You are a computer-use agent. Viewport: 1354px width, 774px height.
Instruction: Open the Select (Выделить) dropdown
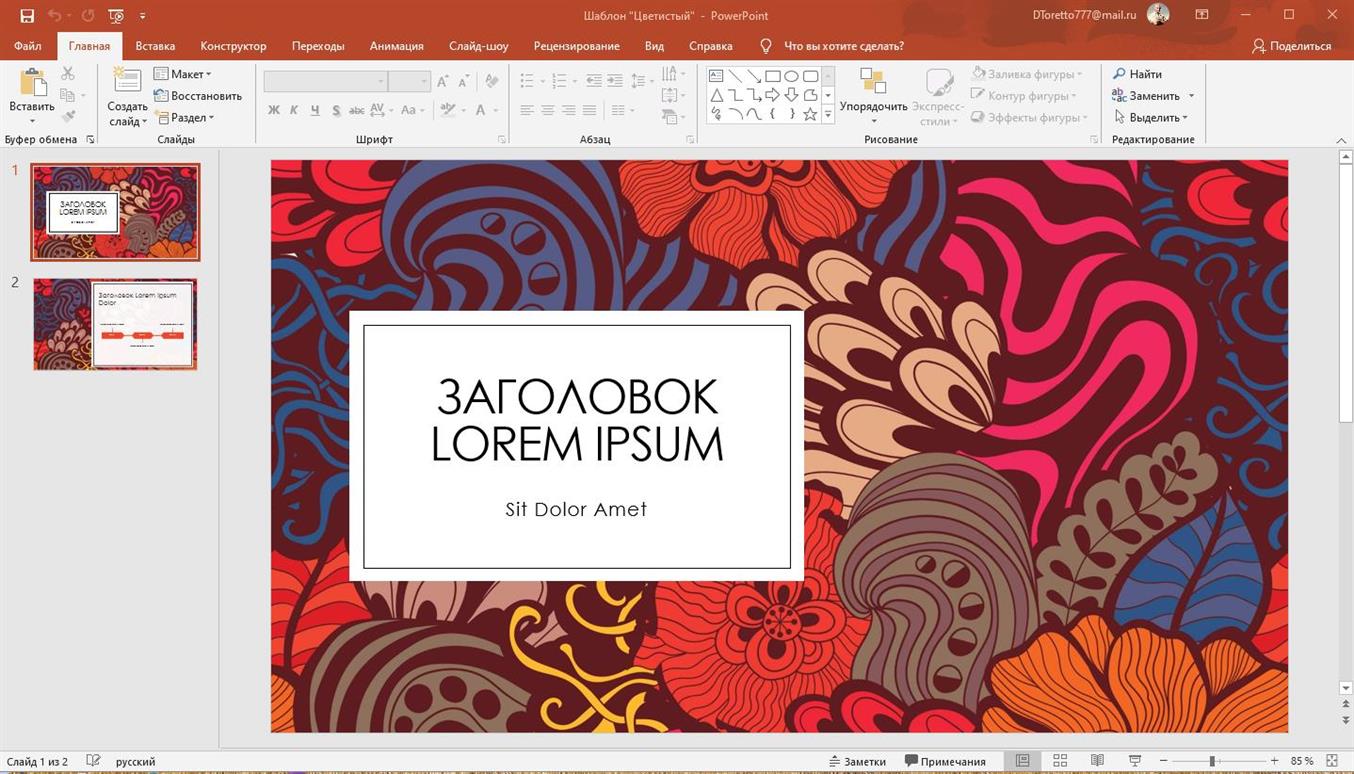[x=1150, y=117]
